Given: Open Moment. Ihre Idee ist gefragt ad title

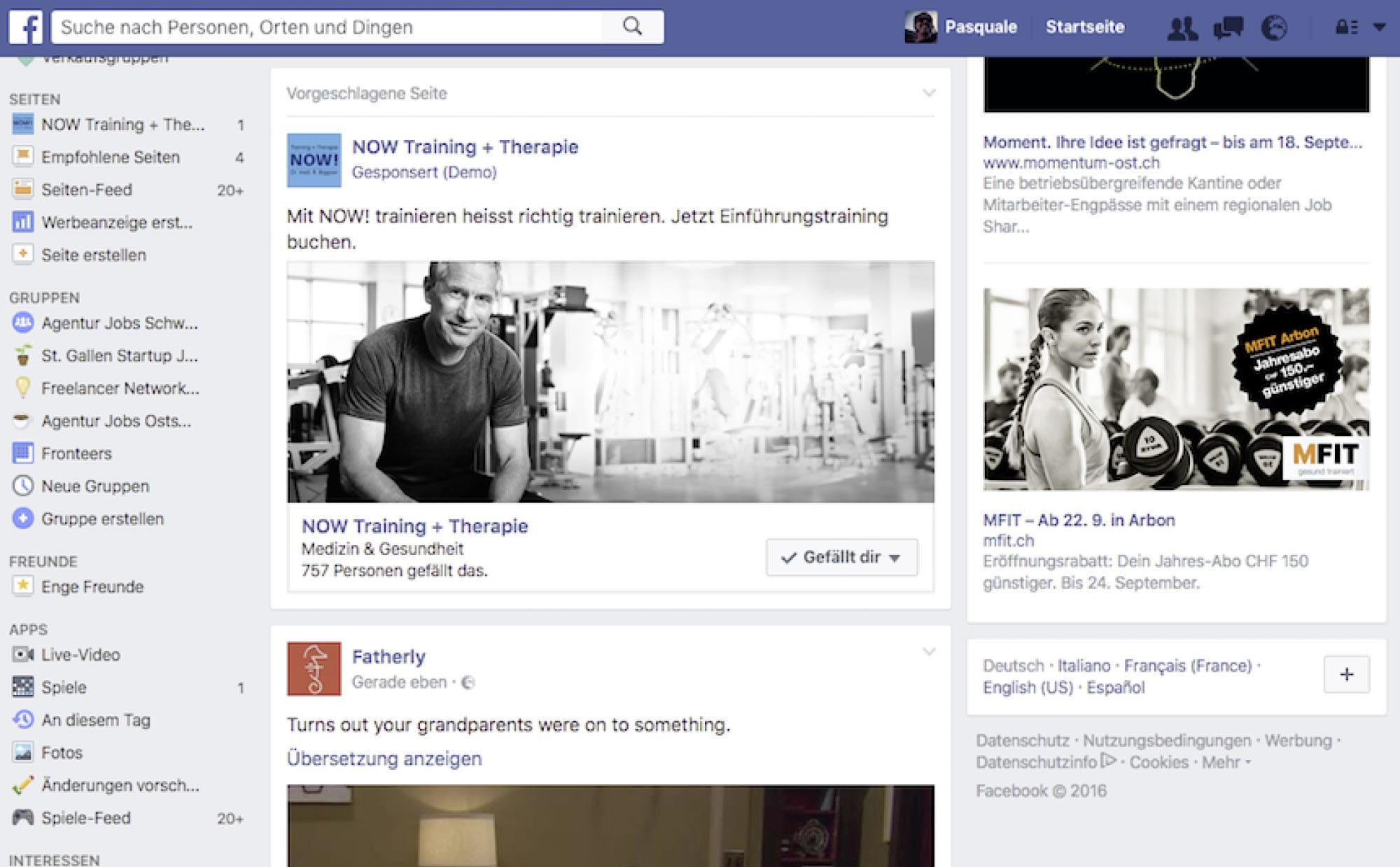Looking at the screenshot, I should [1172, 142].
